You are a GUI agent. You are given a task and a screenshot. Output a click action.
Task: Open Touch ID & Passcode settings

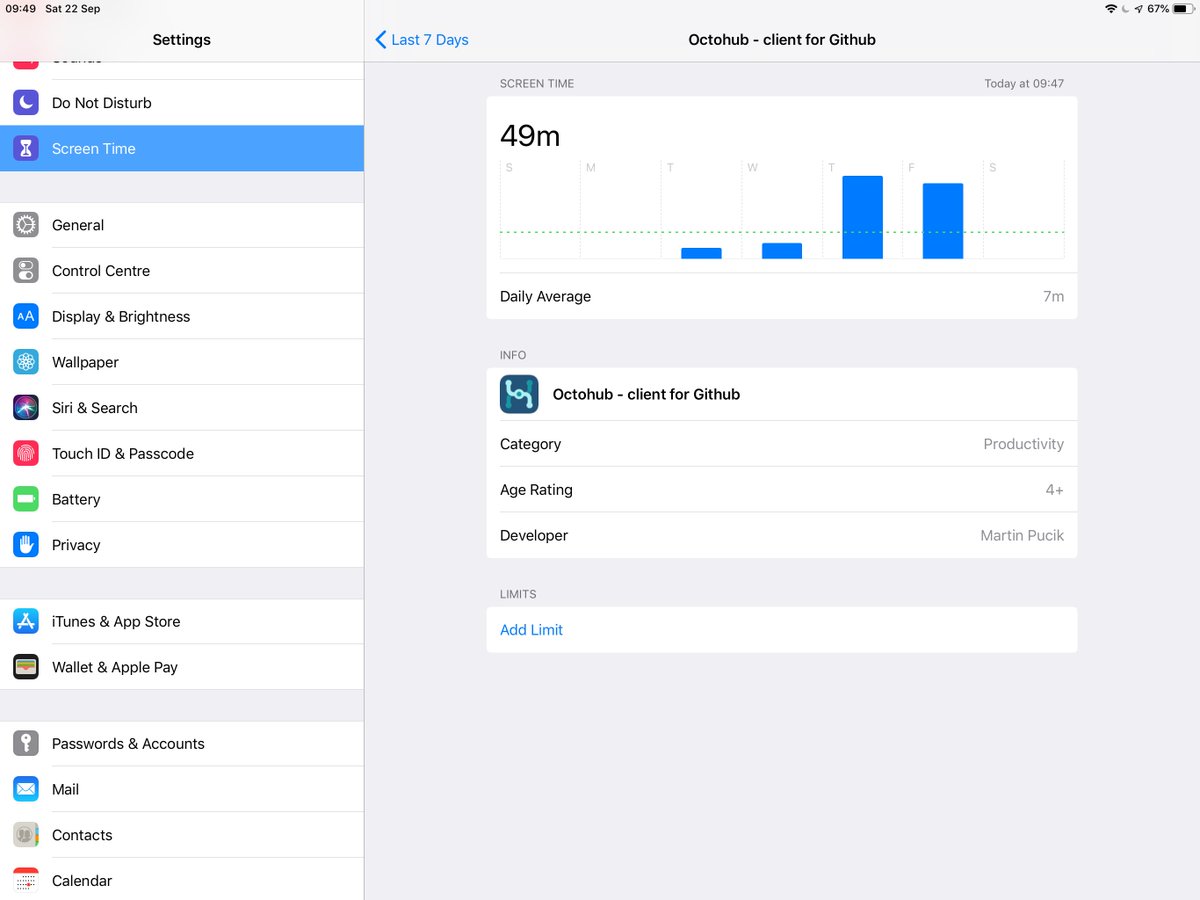[182, 453]
